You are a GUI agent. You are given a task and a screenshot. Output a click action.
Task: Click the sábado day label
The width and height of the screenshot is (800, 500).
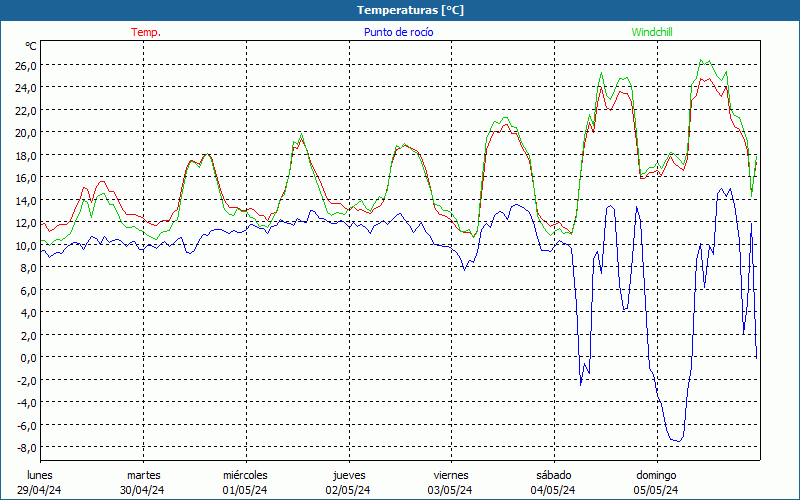pos(554,475)
